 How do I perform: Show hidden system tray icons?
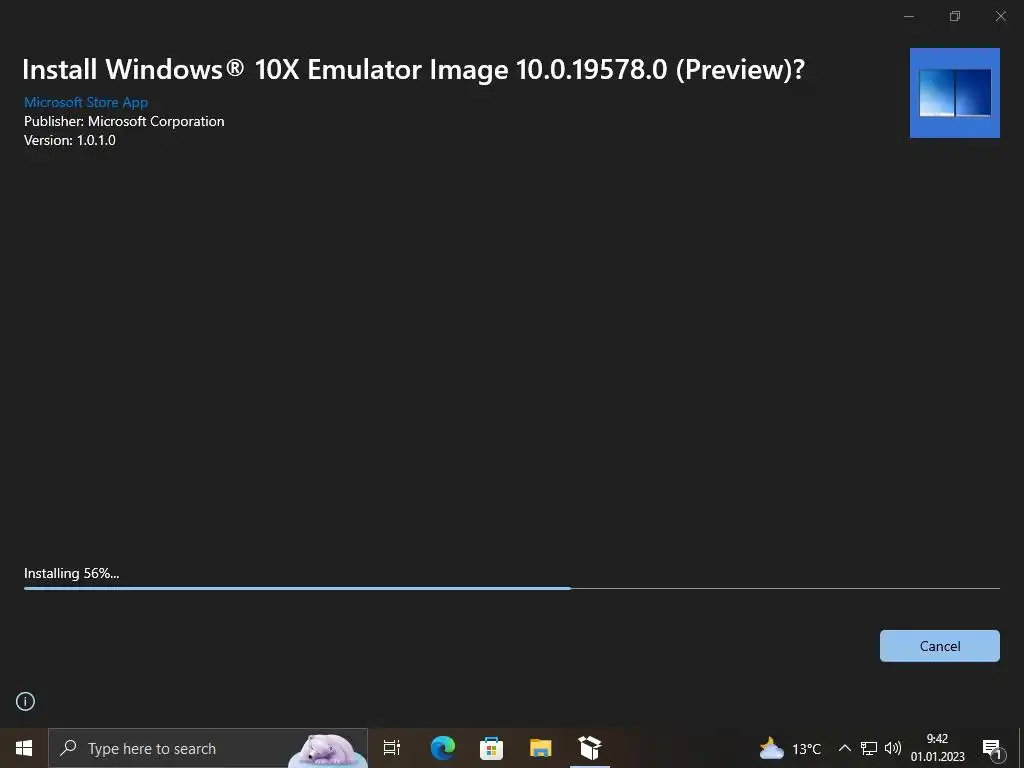844,748
